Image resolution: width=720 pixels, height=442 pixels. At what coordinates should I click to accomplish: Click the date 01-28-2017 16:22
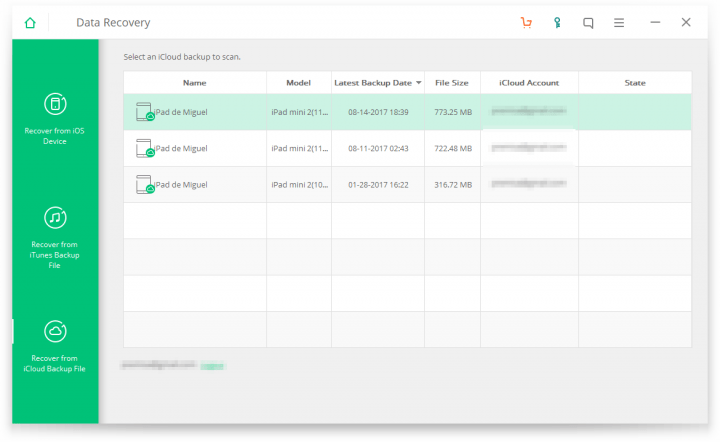click(x=378, y=185)
